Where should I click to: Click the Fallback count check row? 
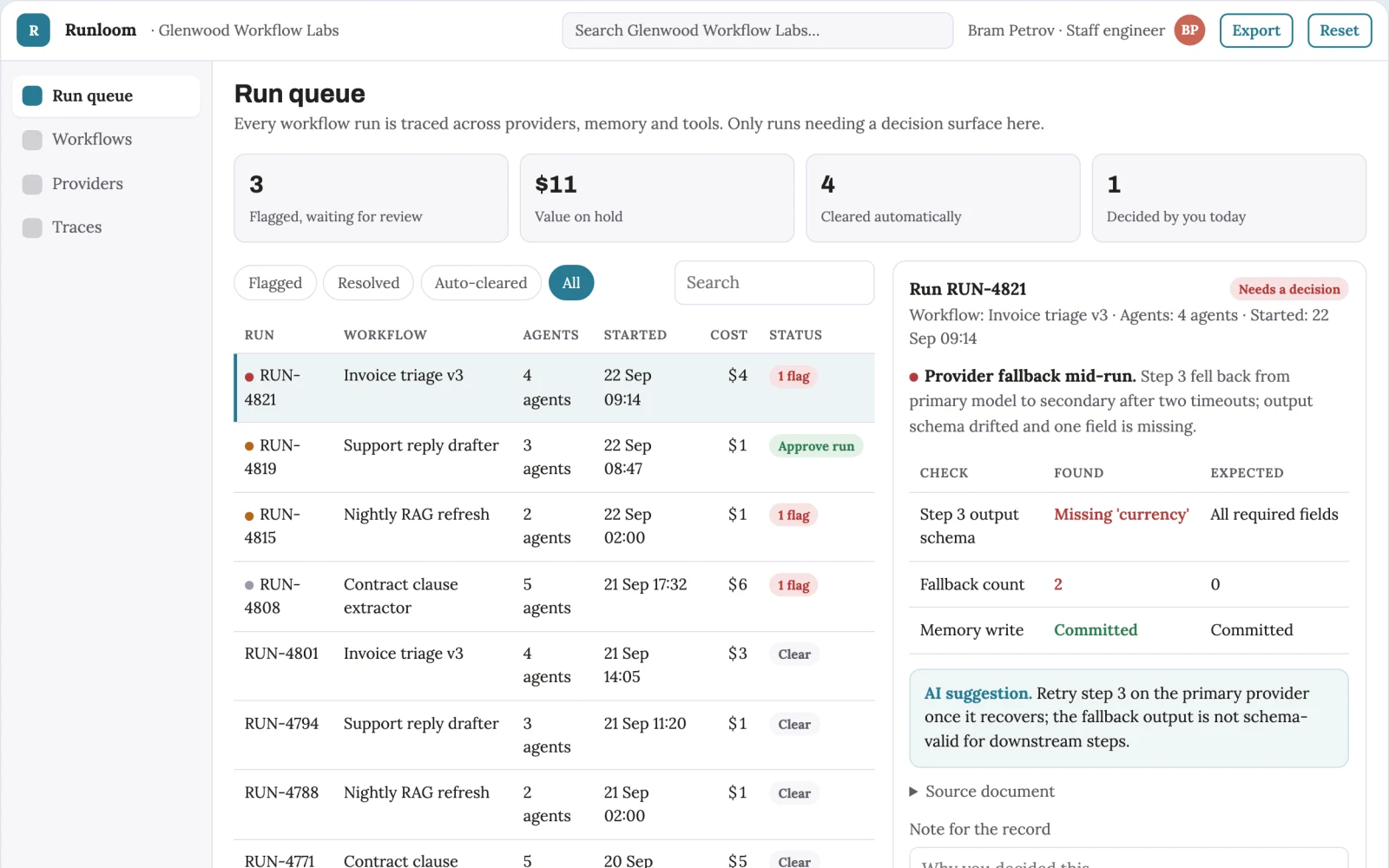(1129, 584)
